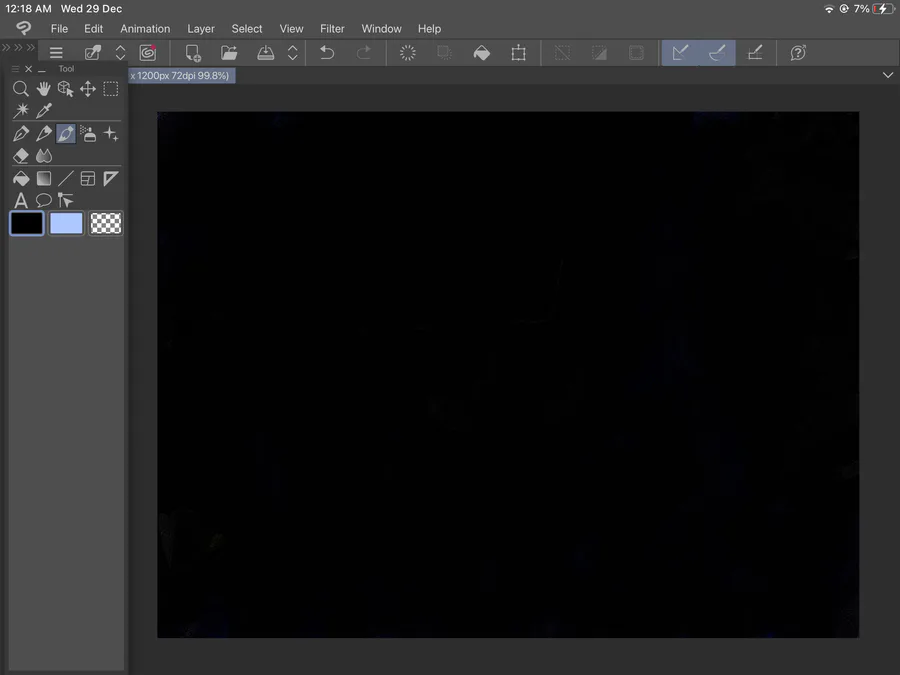This screenshot has height=675, width=900.
Task: Select the black main color swatch
Action: pyautogui.click(x=26, y=223)
